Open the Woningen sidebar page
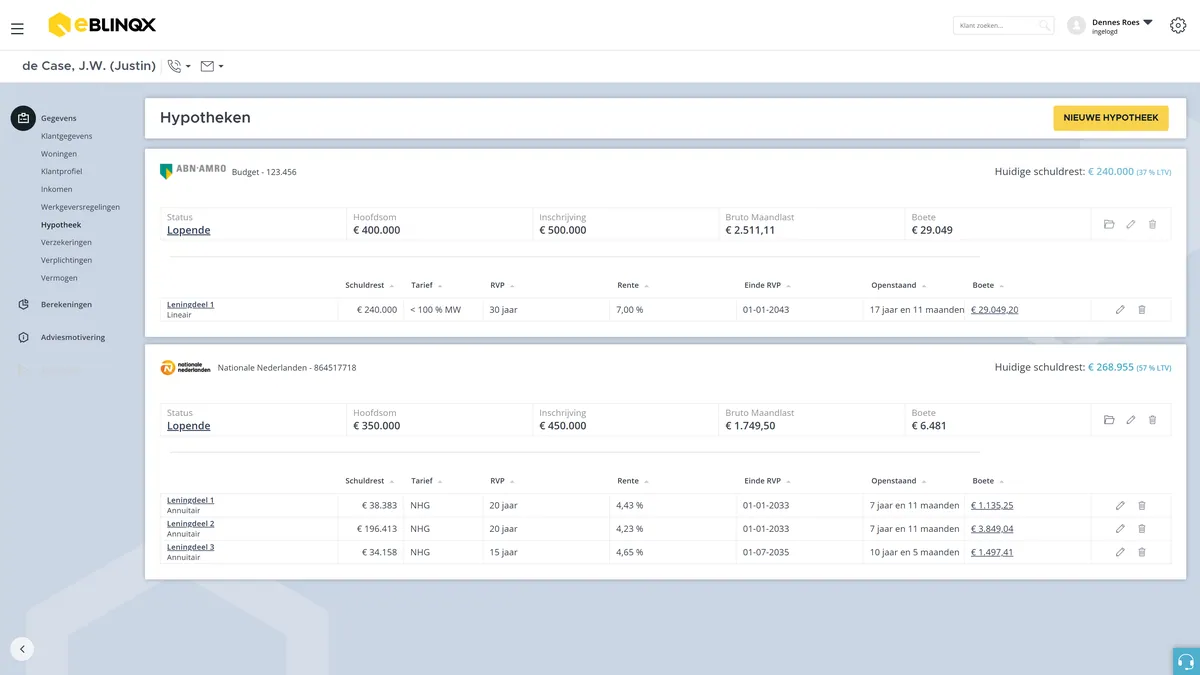This screenshot has height=675, width=1200. [59, 154]
